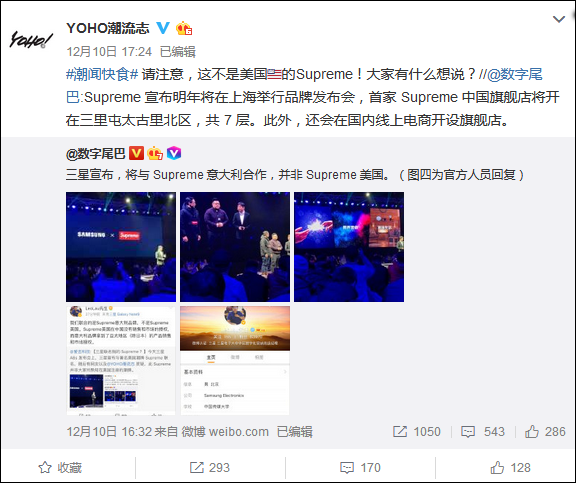Open the 170 comments section

360,468
